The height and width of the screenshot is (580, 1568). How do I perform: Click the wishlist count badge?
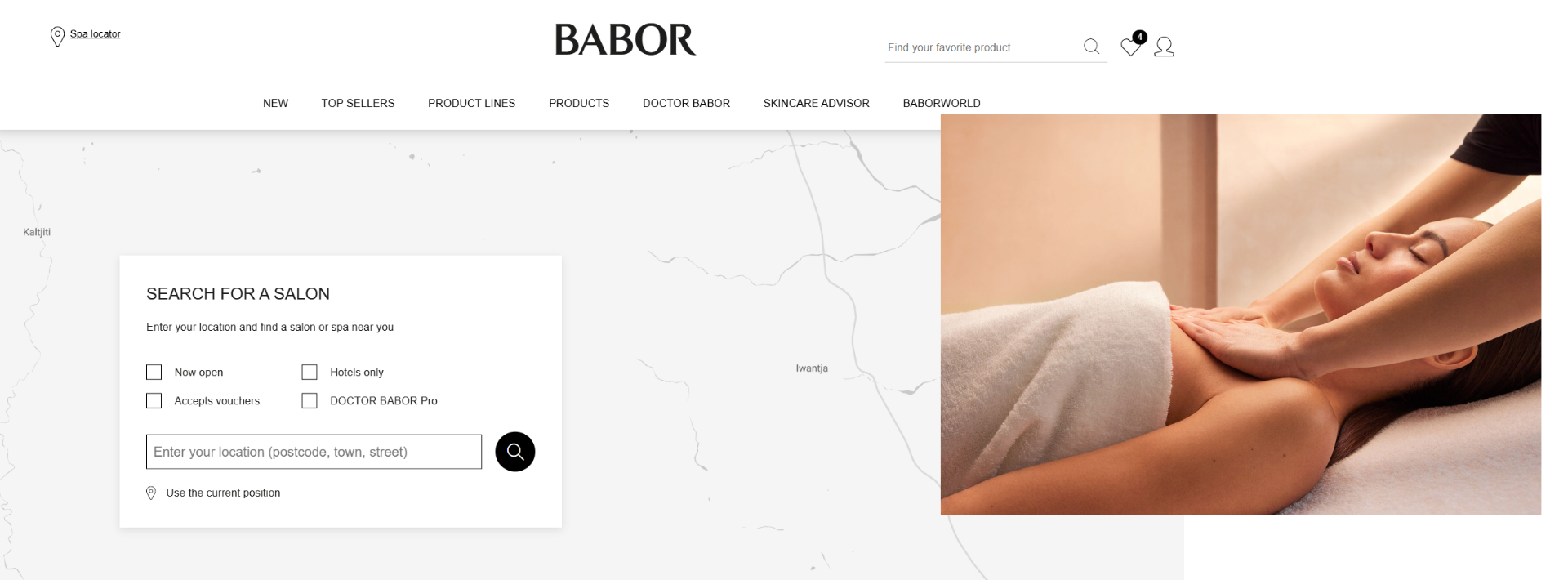coord(1140,37)
